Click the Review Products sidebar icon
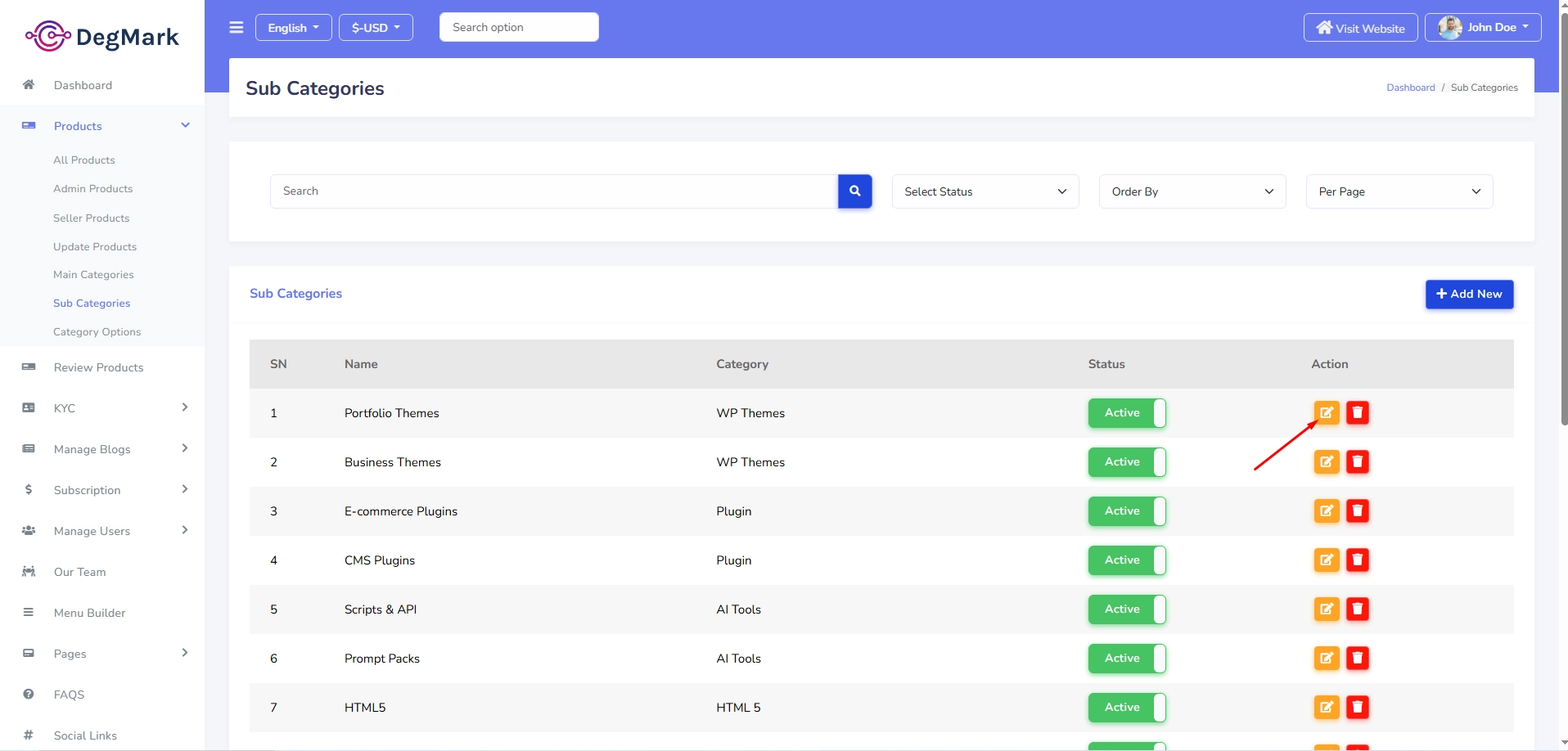This screenshot has height=751, width=1568. click(x=29, y=367)
